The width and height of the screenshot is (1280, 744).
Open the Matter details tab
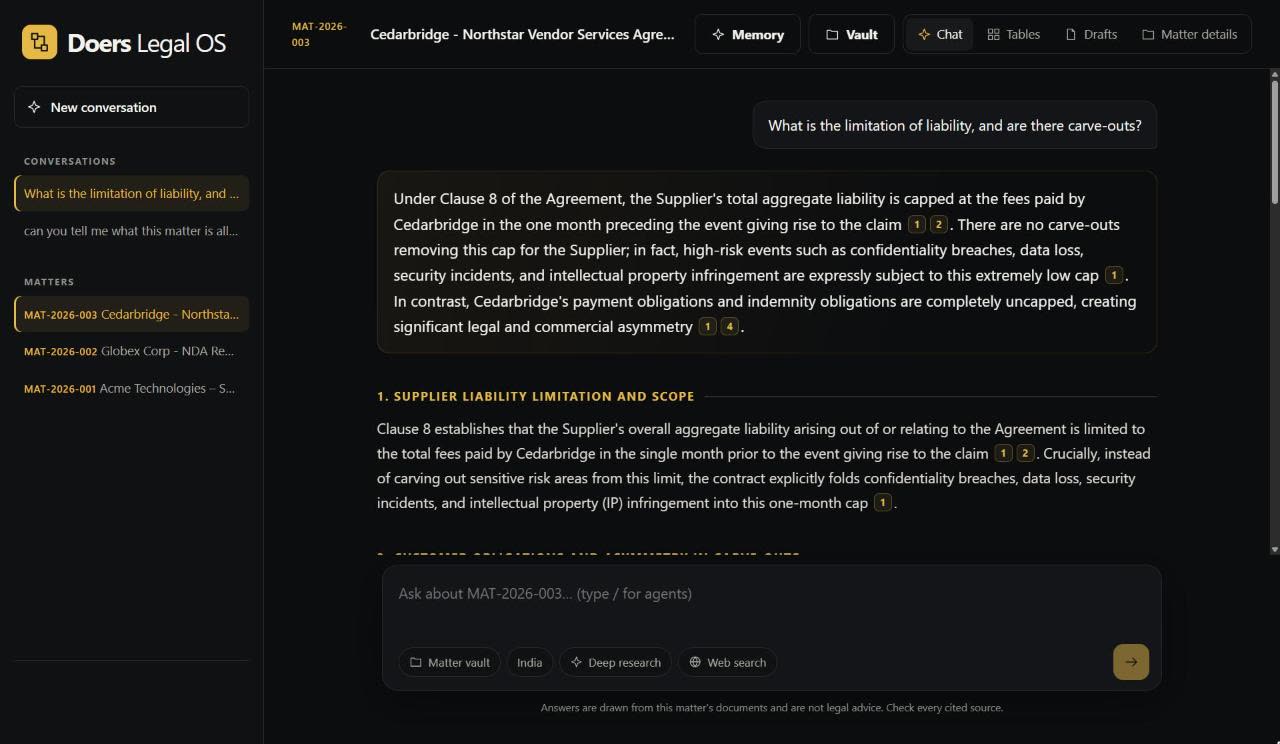pyautogui.click(x=1189, y=34)
